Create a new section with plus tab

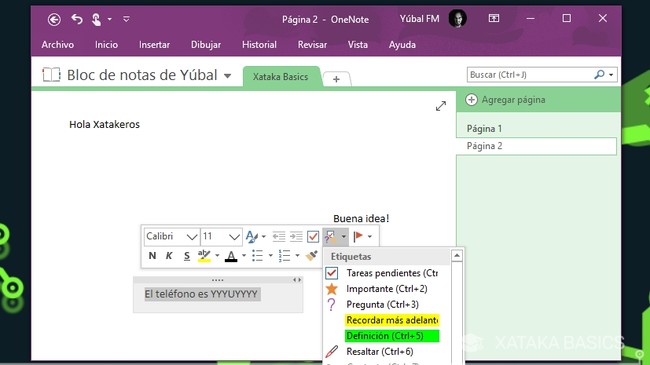pos(336,79)
